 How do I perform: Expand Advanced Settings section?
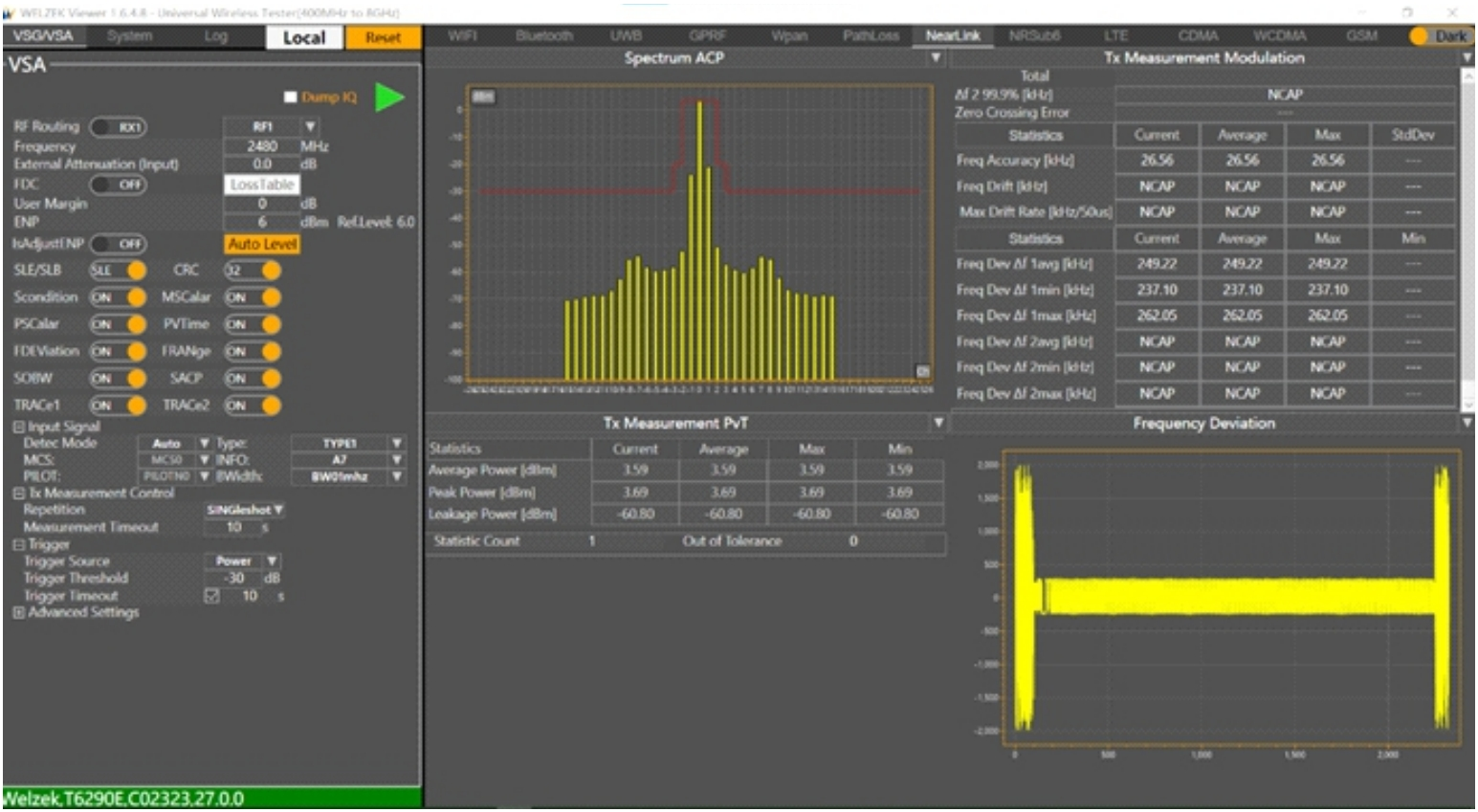(x=19, y=612)
